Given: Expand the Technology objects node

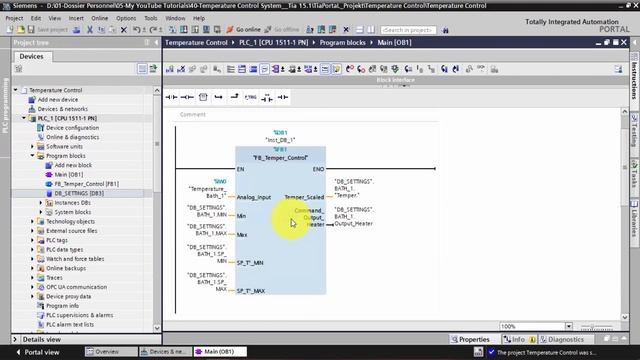Looking at the screenshot, I should [x=33, y=222].
